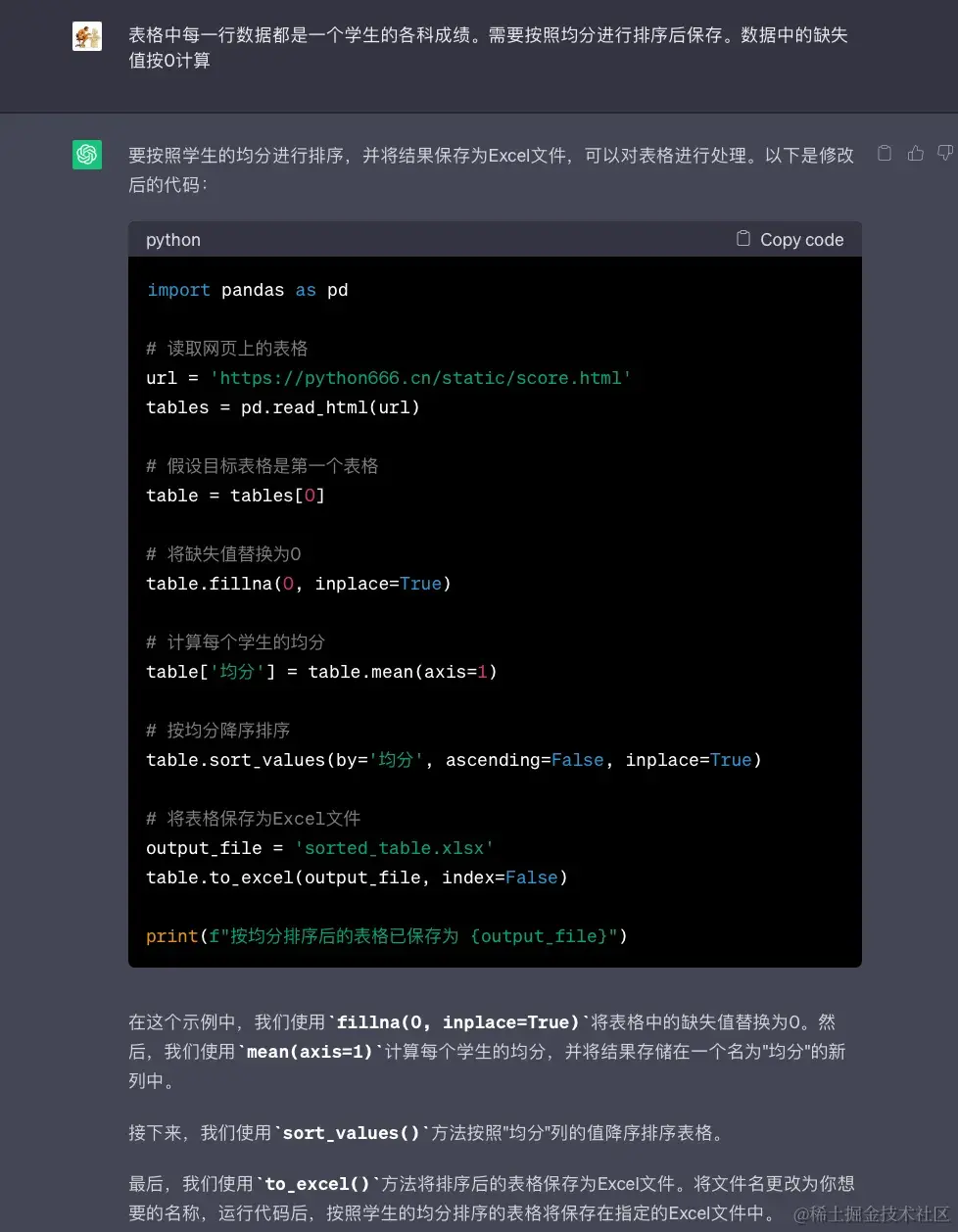Switch focus to the user question message
The height and width of the screenshot is (1232, 958).
[x=490, y=49]
